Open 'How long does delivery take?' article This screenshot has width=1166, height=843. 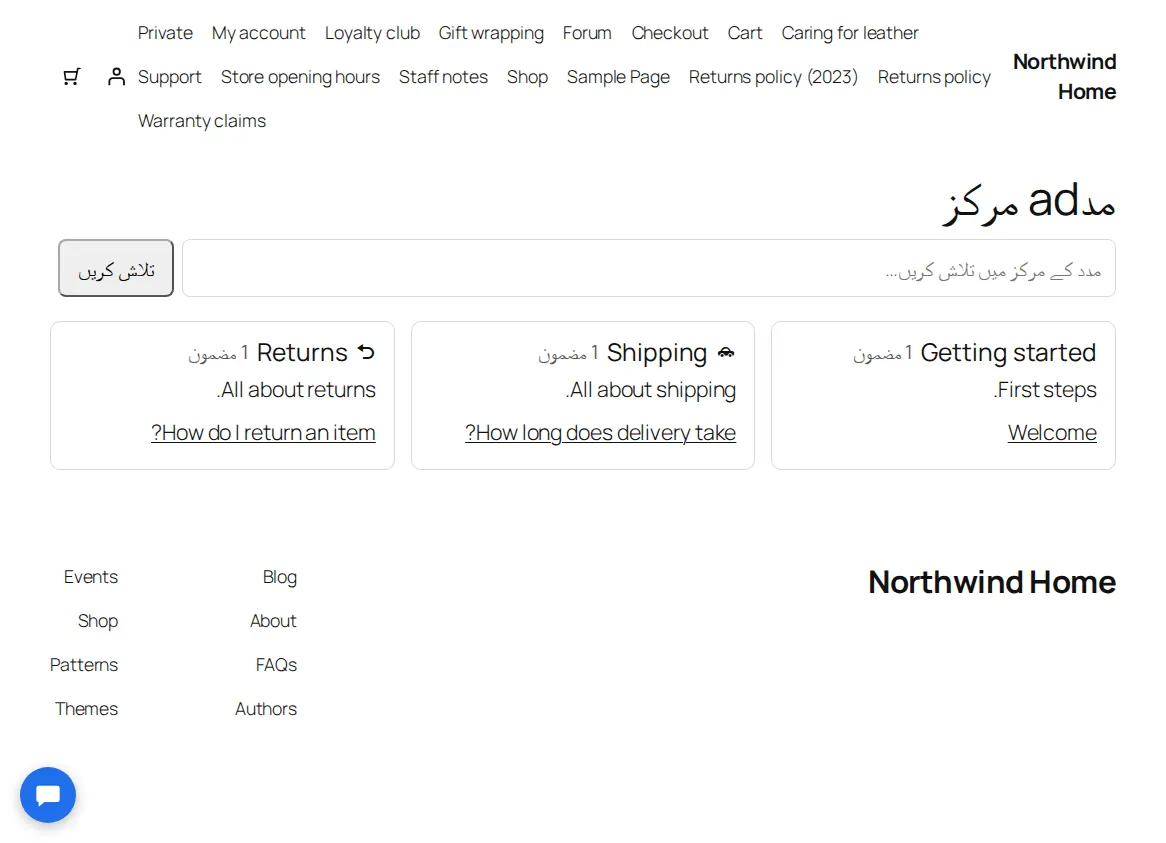click(x=601, y=433)
